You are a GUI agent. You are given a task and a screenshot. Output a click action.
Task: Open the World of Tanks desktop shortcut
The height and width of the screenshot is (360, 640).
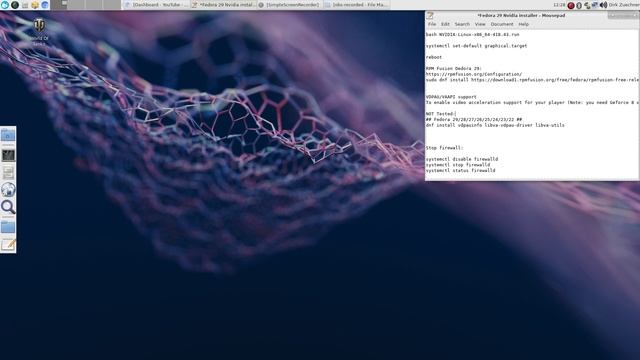[39, 31]
